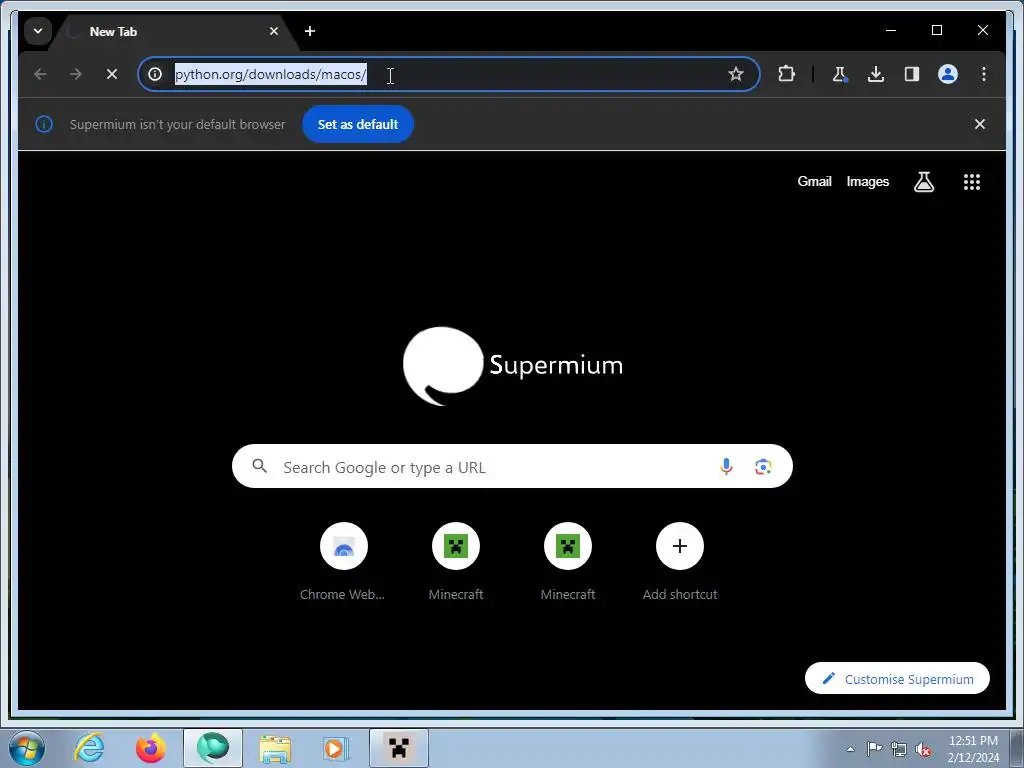Switch to Minecraft taskbar window

398,748
